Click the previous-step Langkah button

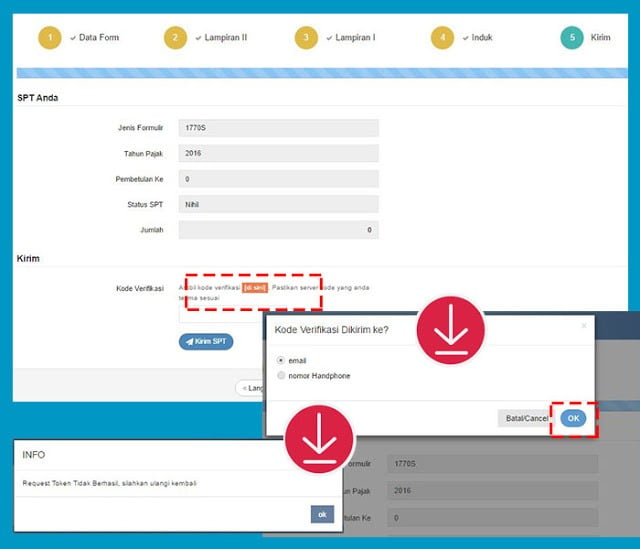[251, 388]
